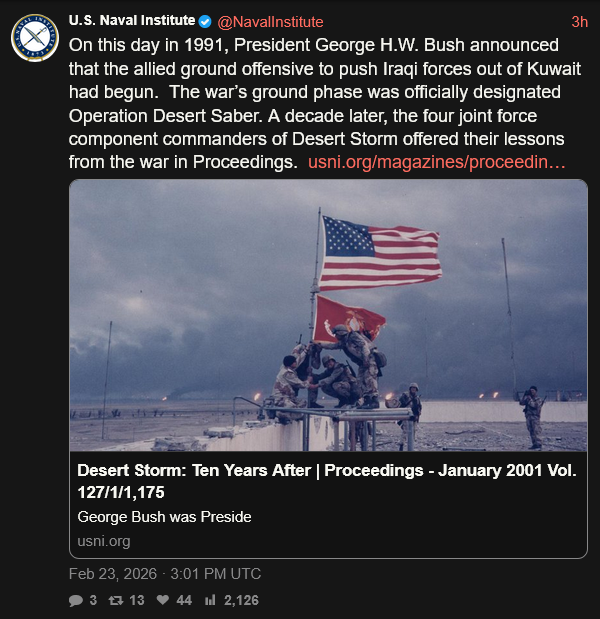Viewport: 600px width, 619px height.
Task: Click the Feb 23, 2026 date stamp
Action: tap(165, 574)
